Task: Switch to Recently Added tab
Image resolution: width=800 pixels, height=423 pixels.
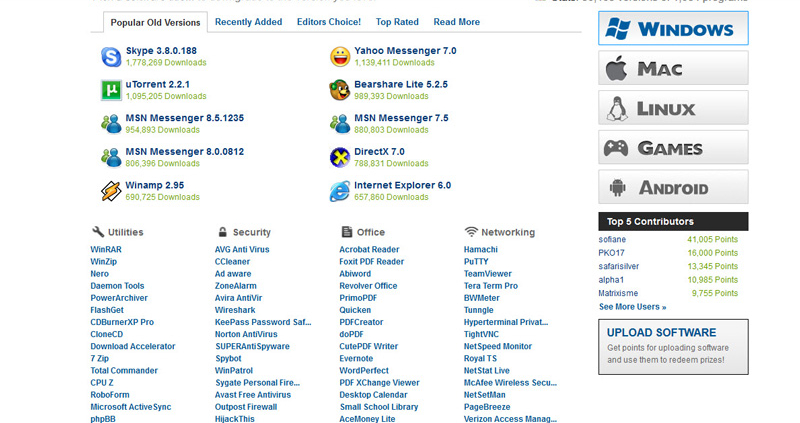Action: [x=248, y=22]
